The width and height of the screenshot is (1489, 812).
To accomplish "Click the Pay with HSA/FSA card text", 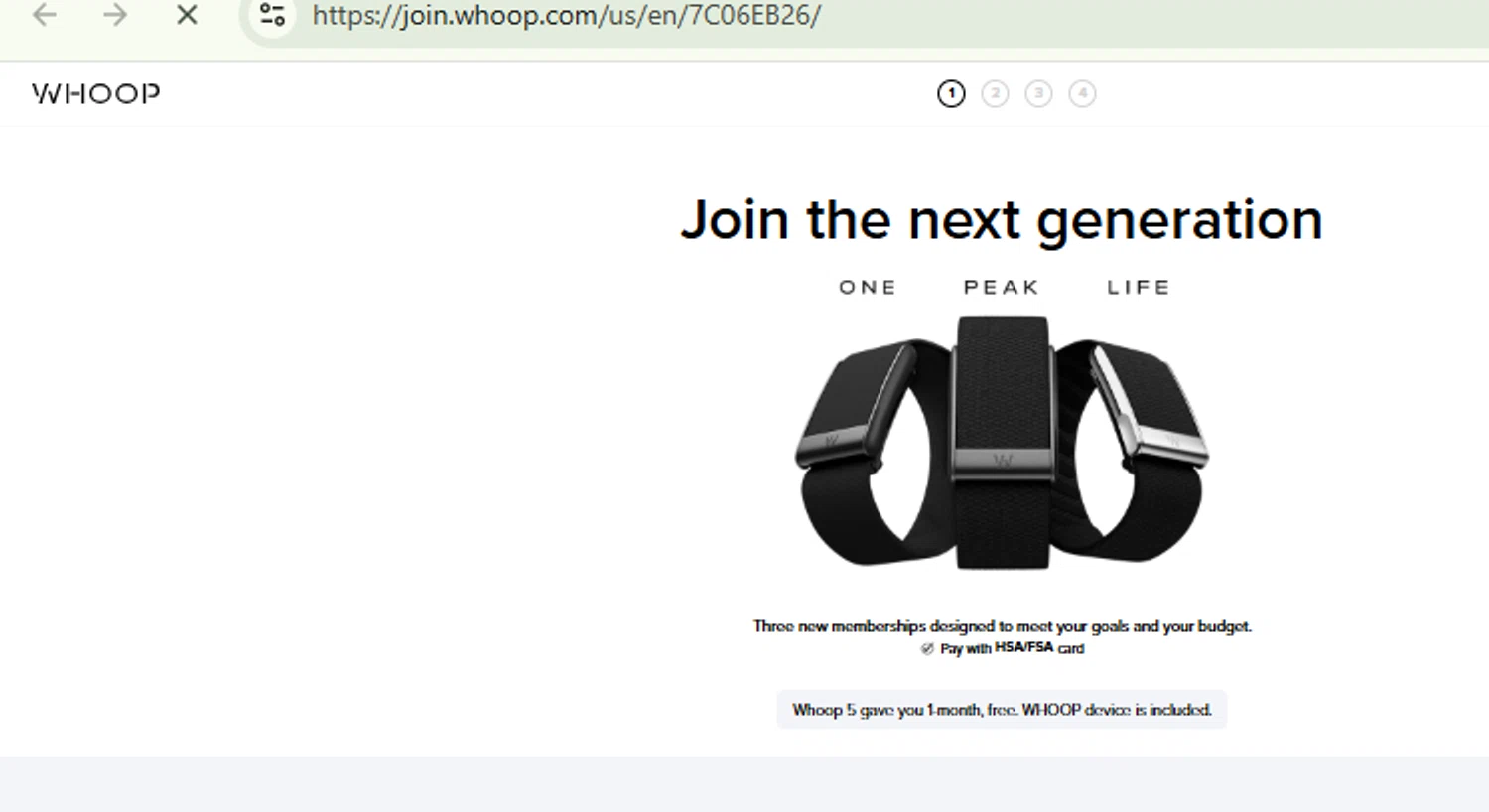I will pyautogui.click(x=1013, y=648).
